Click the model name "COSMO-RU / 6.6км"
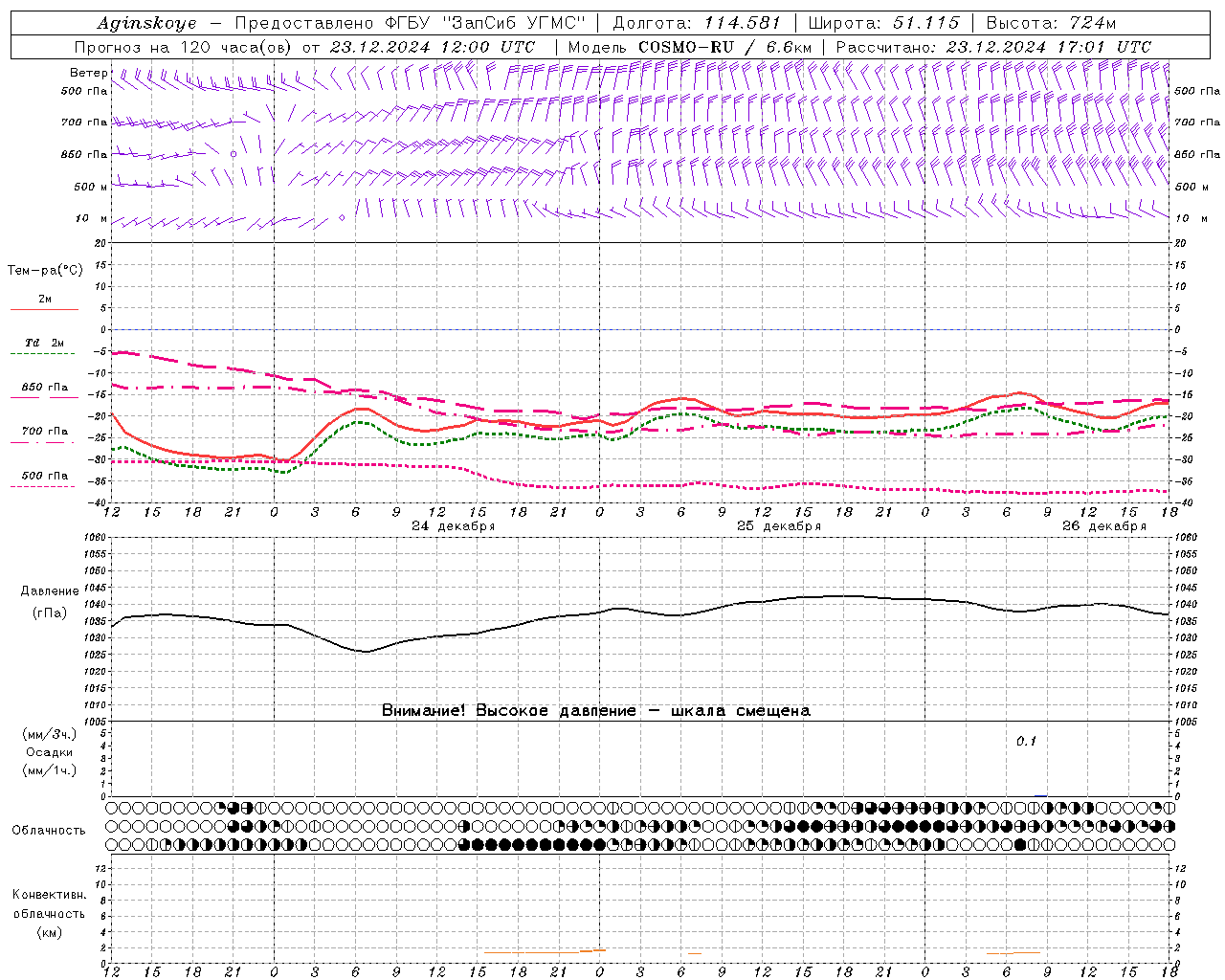 click(724, 47)
